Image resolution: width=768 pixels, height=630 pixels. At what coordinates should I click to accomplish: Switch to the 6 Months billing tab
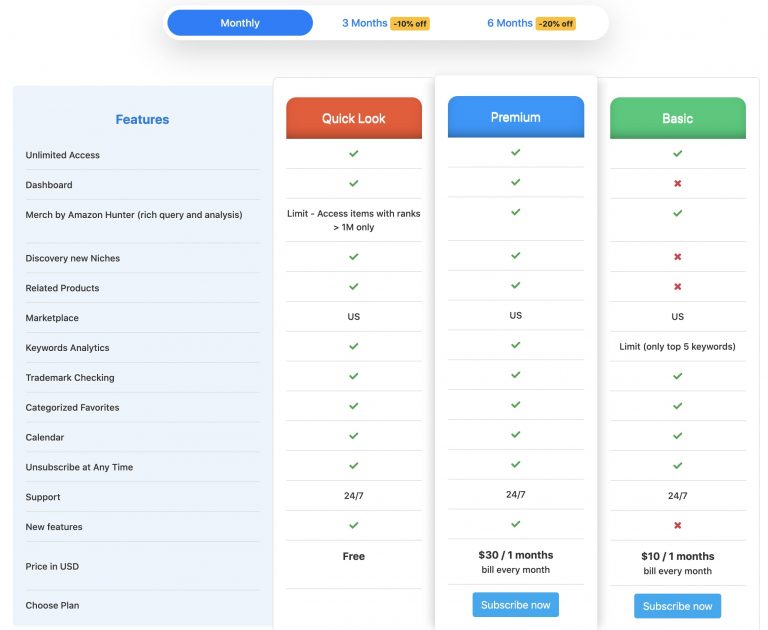pos(509,23)
